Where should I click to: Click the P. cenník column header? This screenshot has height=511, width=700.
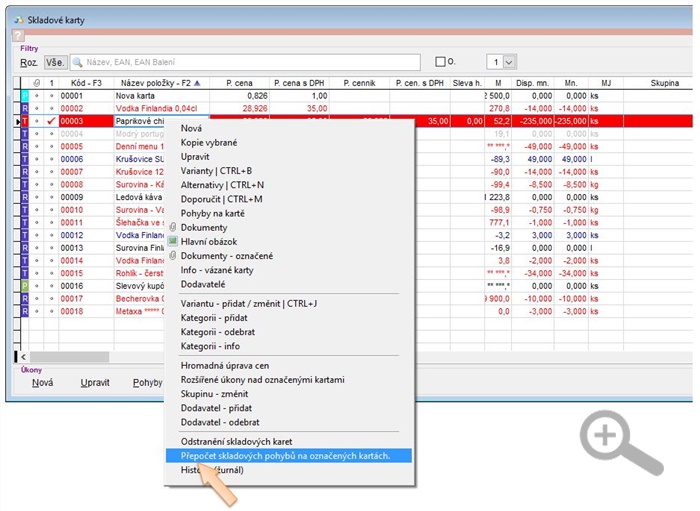(359, 83)
